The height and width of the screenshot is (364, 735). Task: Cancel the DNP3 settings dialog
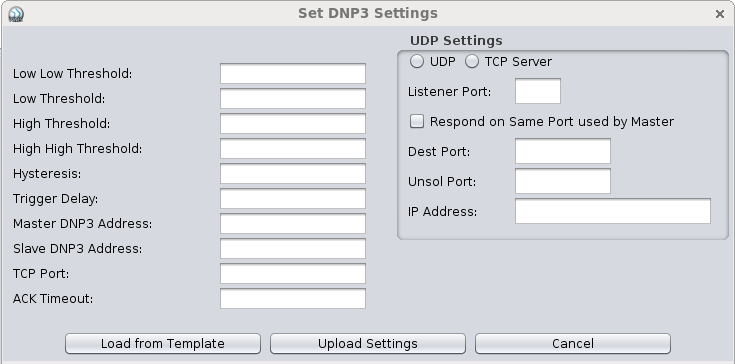(x=573, y=344)
